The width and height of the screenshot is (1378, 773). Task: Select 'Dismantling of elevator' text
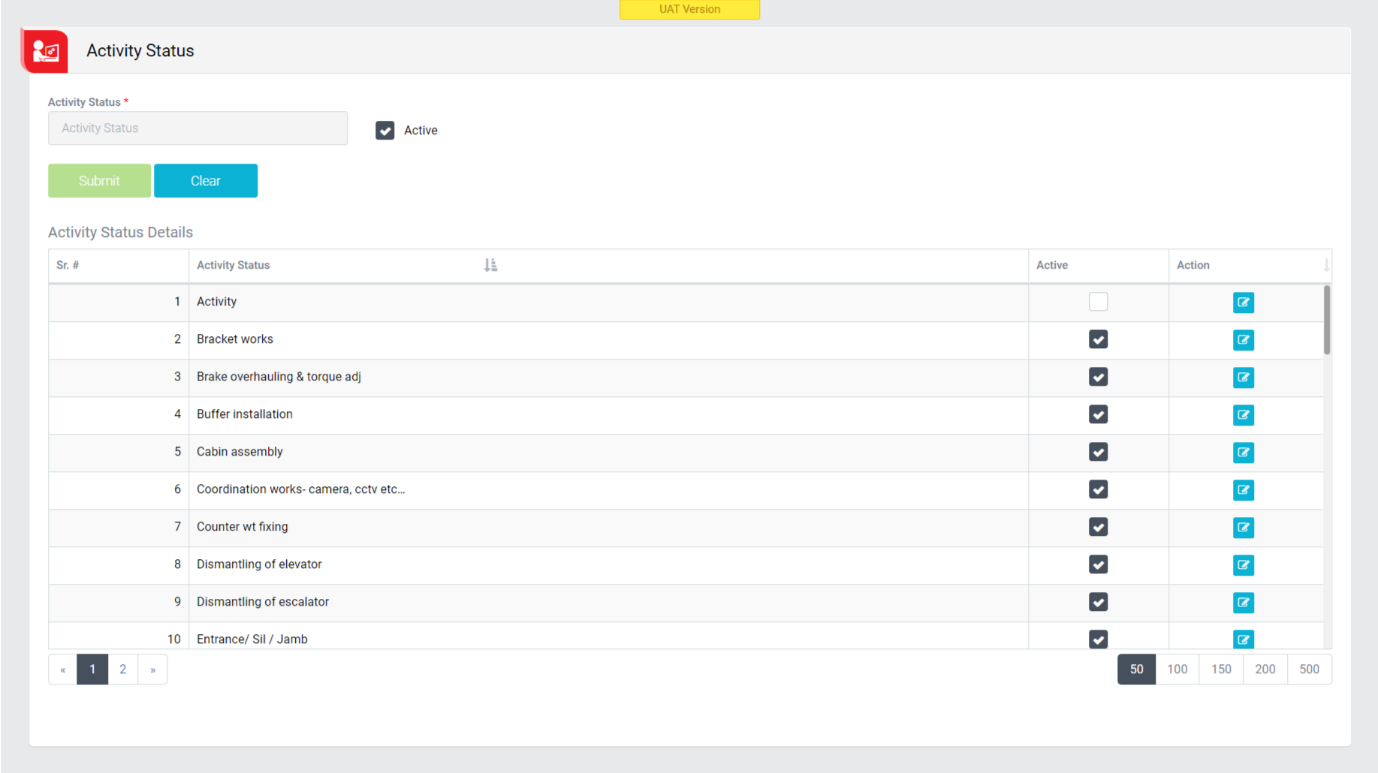[259, 564]
